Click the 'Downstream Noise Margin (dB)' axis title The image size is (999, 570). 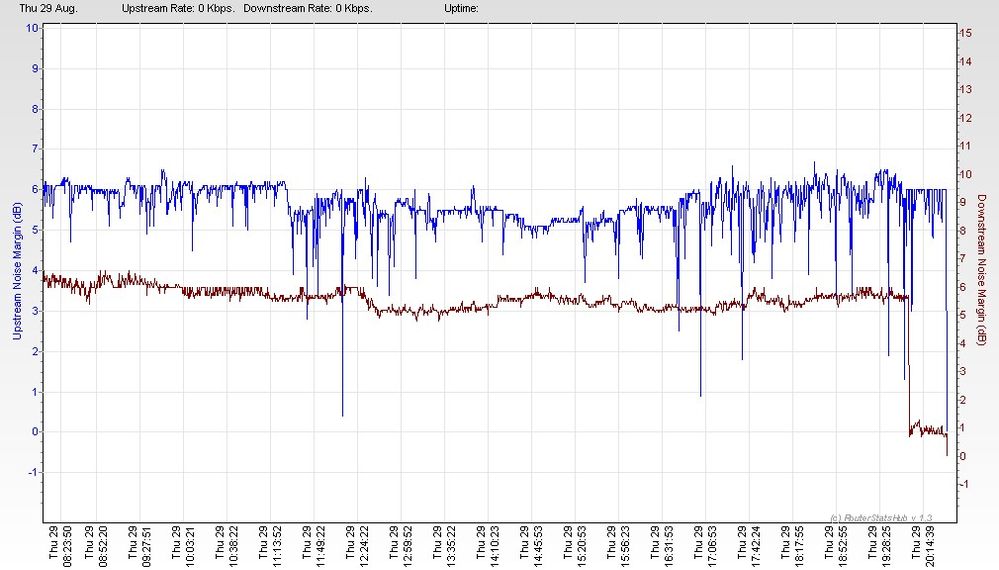[982, 270]
